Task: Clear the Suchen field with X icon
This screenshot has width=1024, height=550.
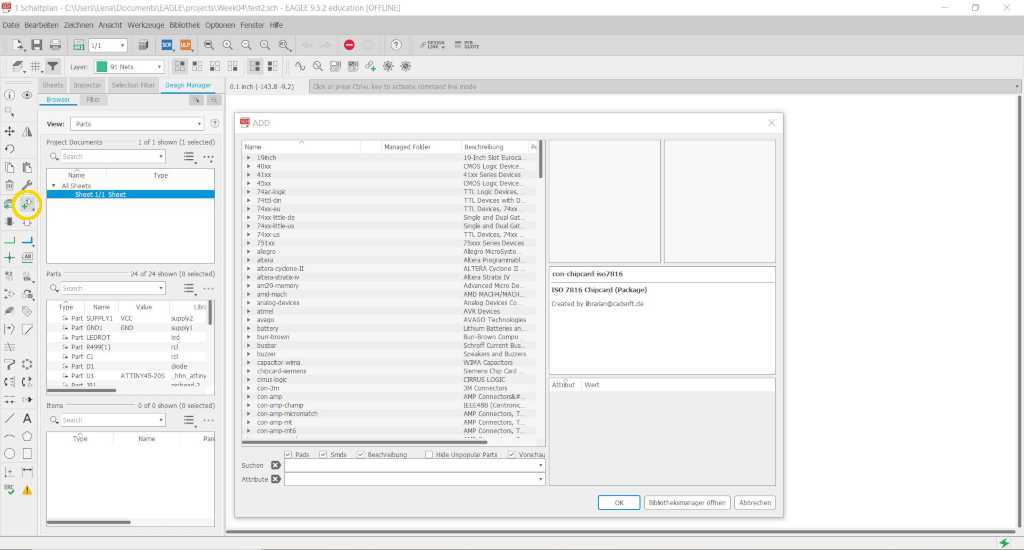Action: [x=276, y=465]
